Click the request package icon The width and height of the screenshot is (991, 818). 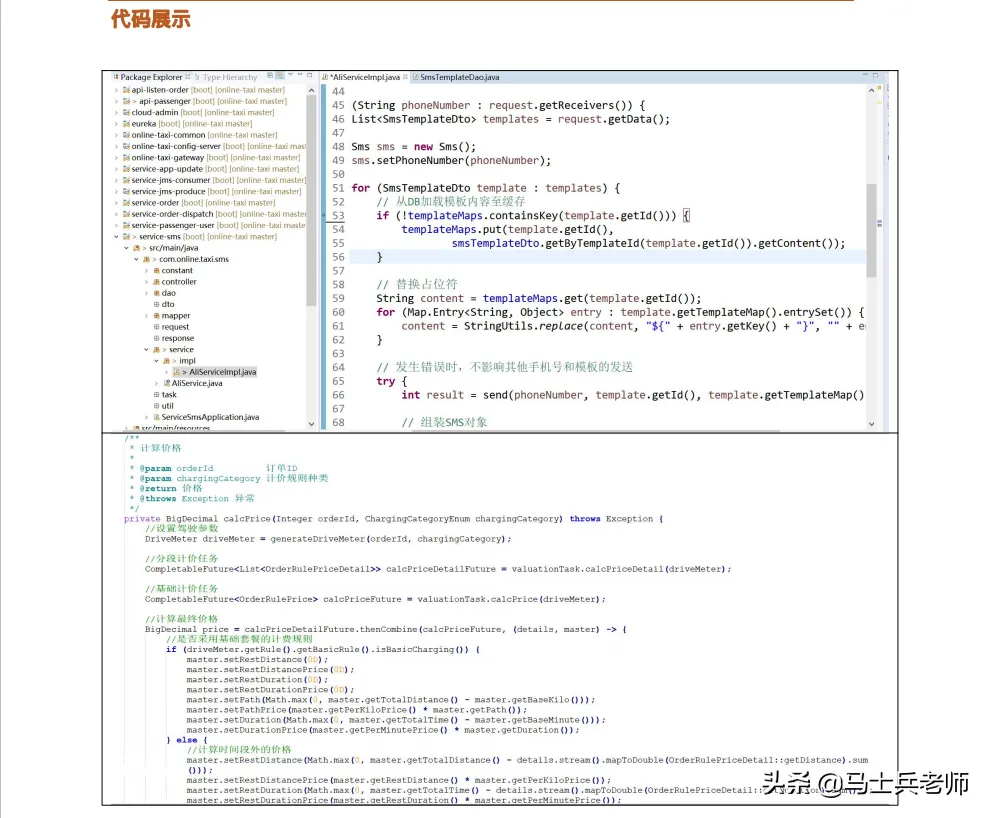[156, 327]
